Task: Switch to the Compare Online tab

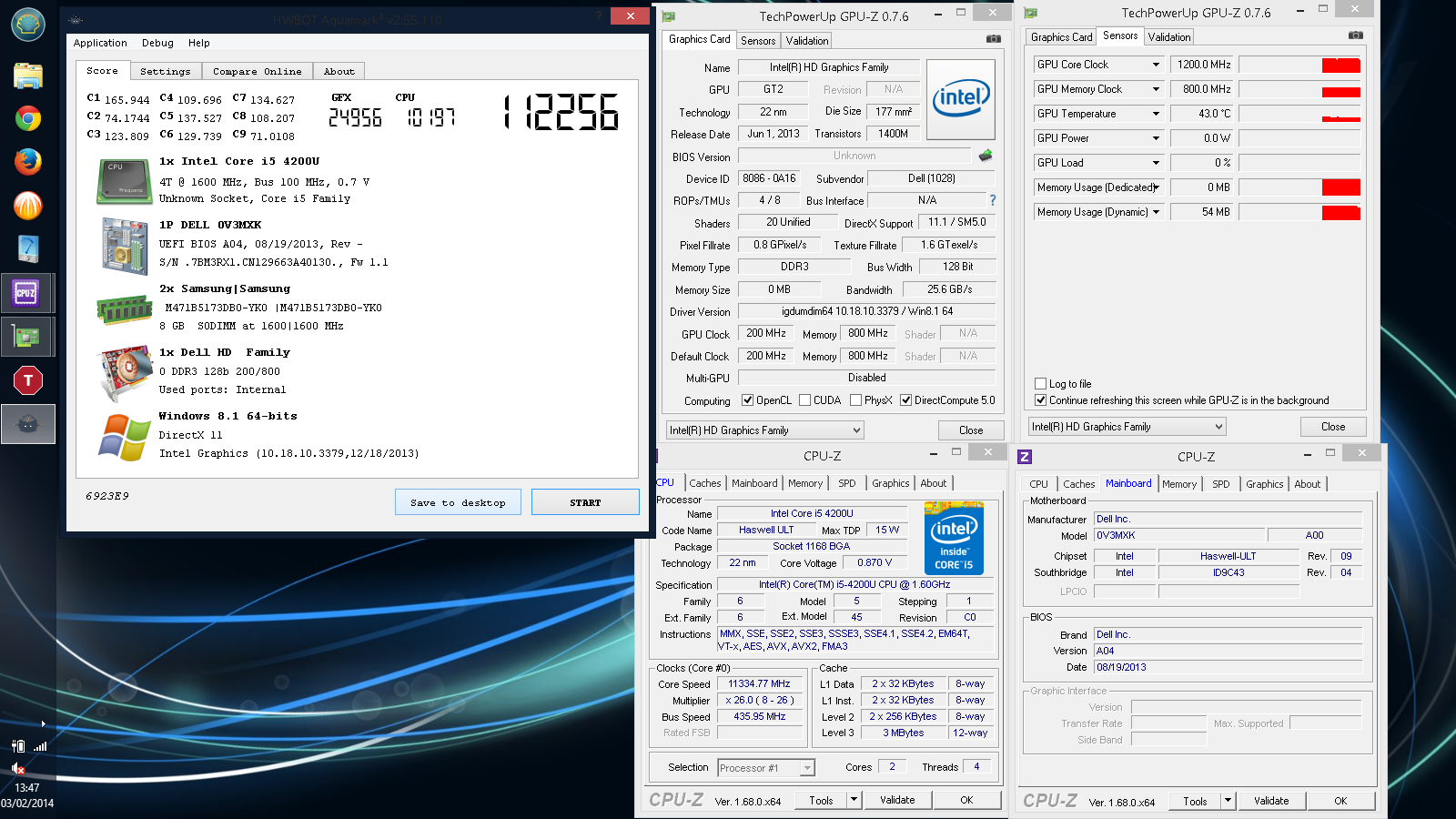Action: click(x=258, y=71)
